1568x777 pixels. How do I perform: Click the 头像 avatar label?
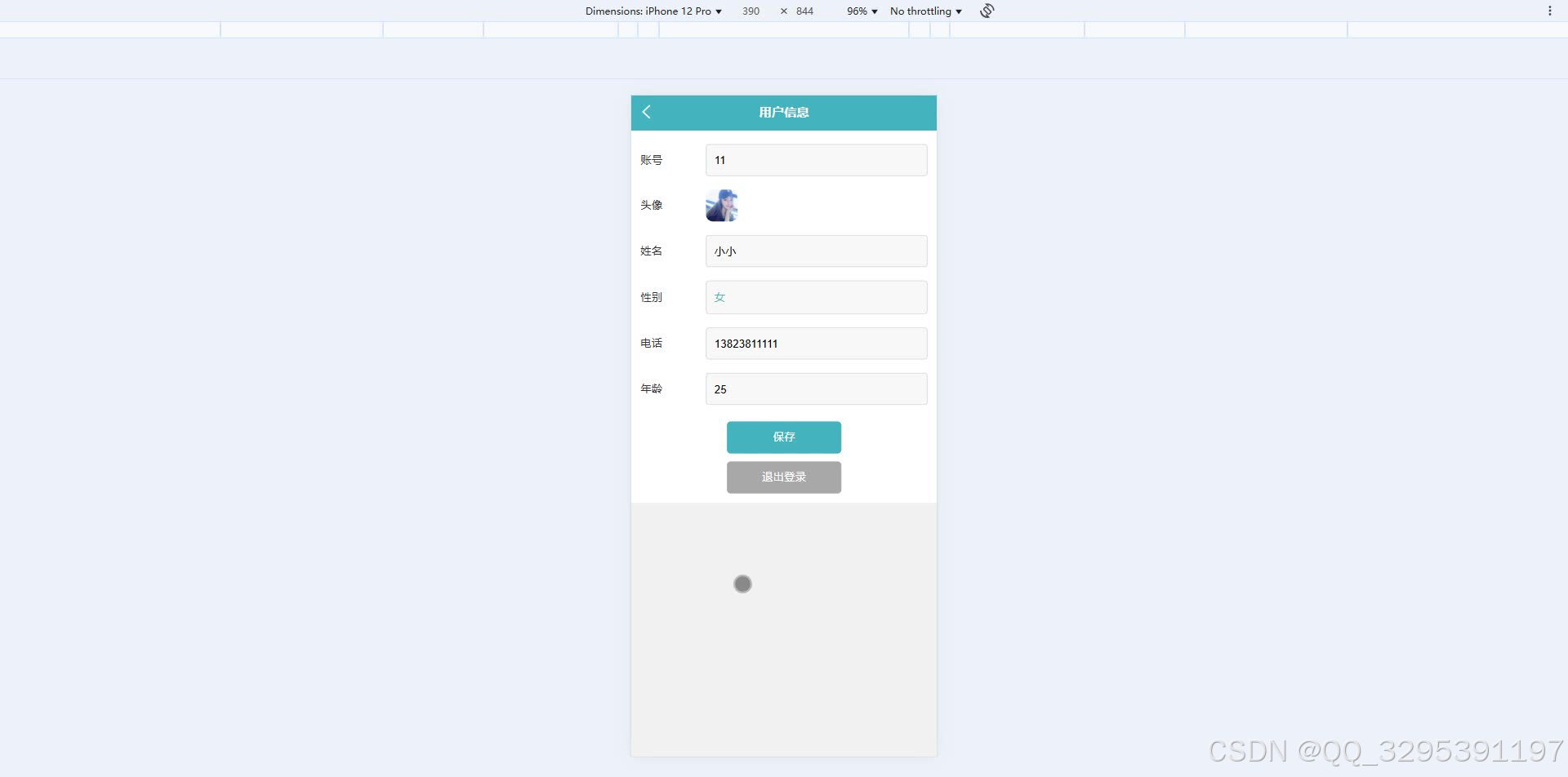pyautogui.click(x=651, y=205)
